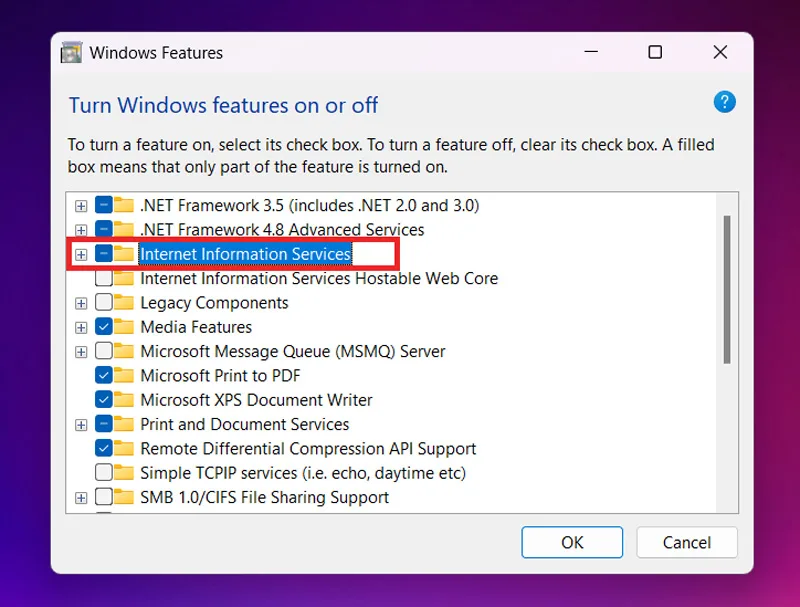Click folder icon beside Hostable Web Core
Viewport: 800px width, 607px height.
123,278
